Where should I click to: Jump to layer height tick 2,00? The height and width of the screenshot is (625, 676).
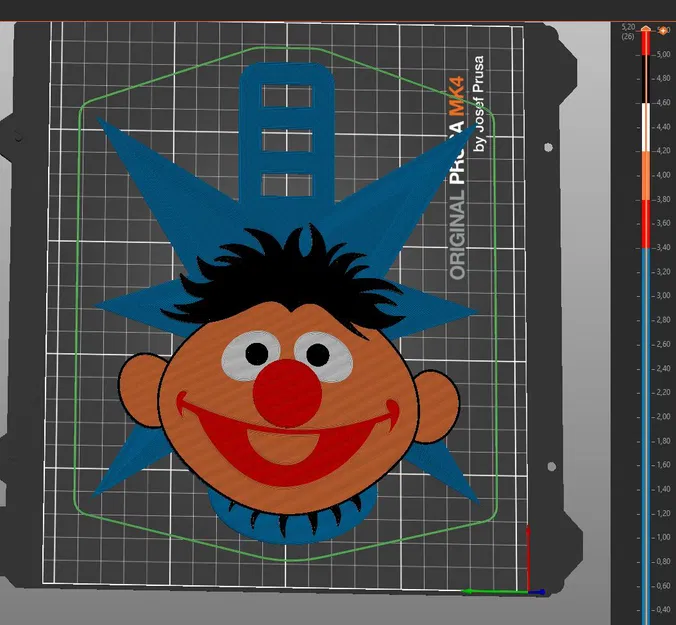(664, 417)
